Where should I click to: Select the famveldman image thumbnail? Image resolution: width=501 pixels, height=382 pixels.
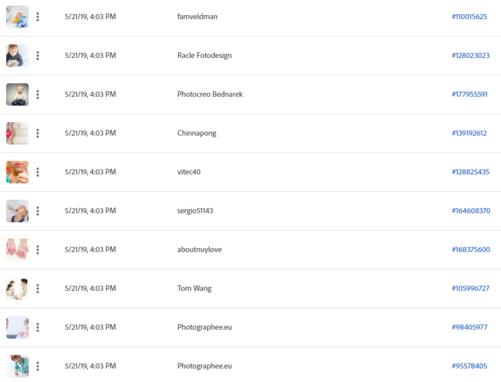(17, 17)
